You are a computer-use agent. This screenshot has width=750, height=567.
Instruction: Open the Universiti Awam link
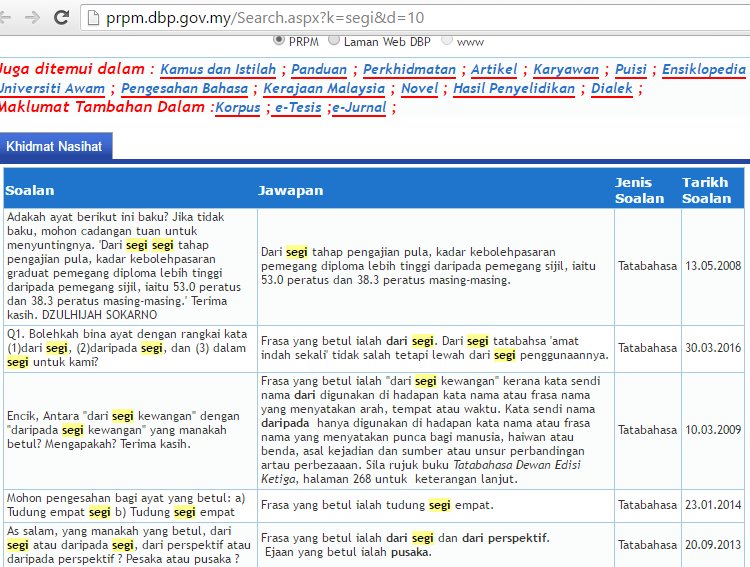point(52,89)
